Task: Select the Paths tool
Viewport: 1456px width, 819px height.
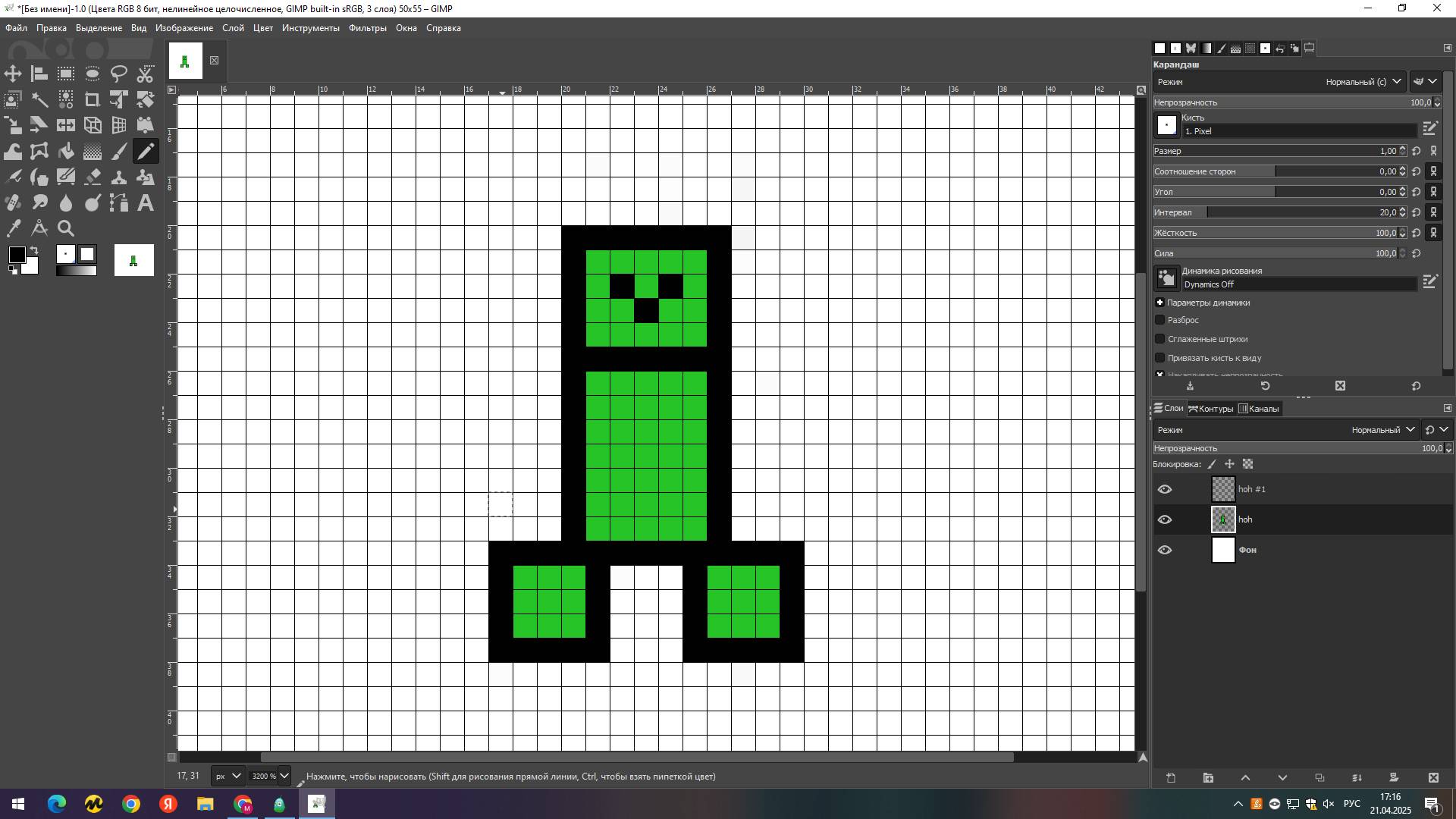Action: [x=119, y=202]
